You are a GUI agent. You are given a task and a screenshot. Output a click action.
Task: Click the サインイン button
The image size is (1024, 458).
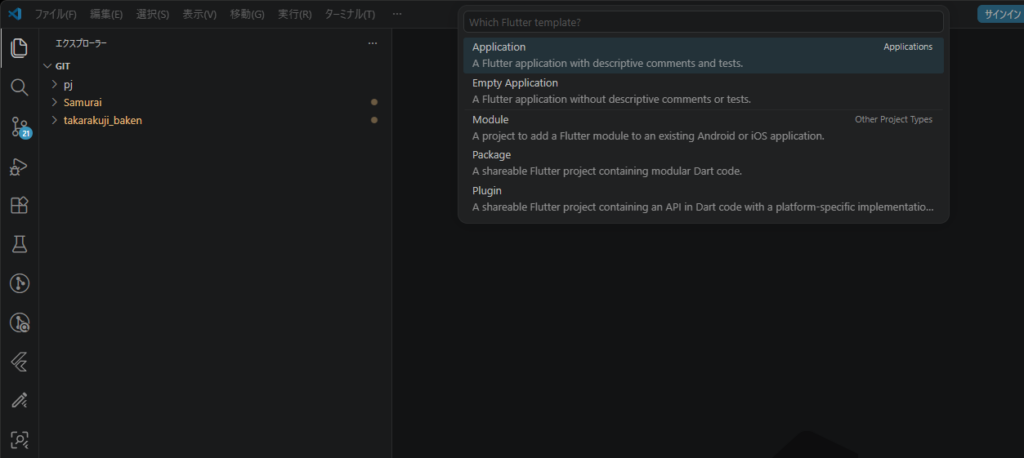click(1000, 14)
